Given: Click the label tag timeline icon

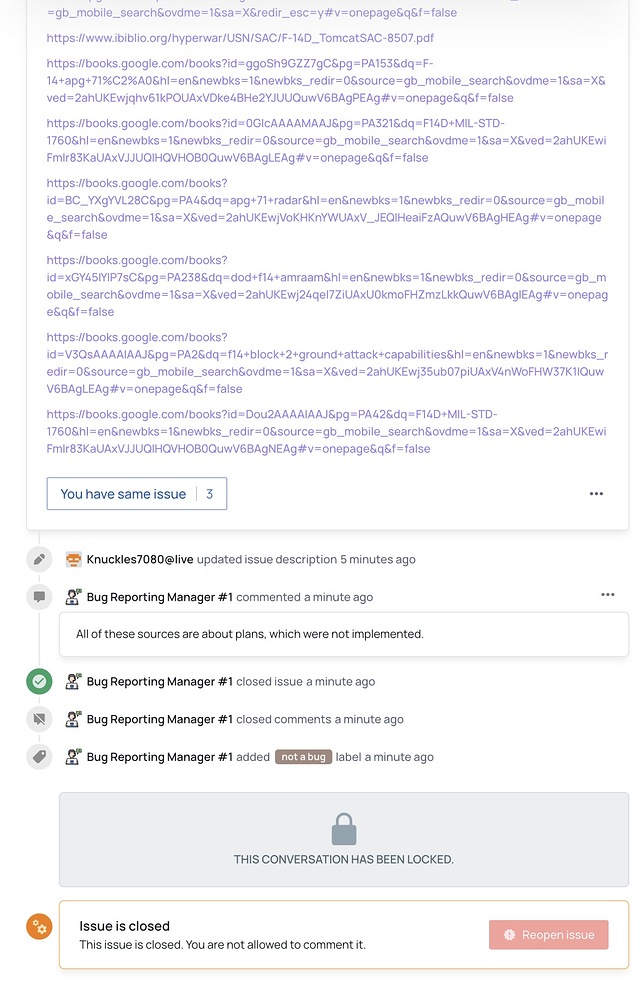Looking at the screenshot, I should 39,756.
